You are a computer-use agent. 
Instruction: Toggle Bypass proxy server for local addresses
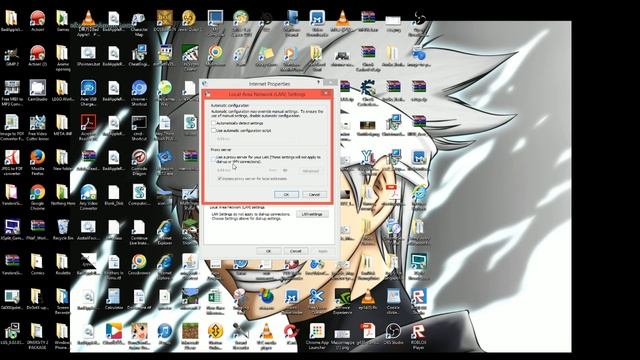tap(220, 179)
